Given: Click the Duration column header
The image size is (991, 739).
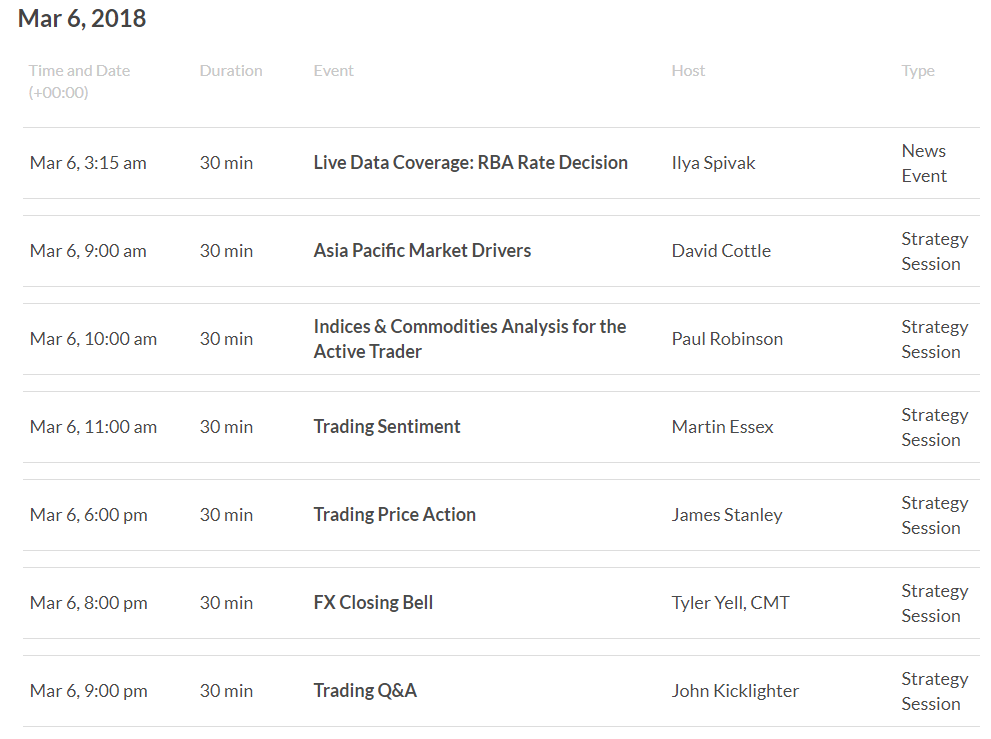Looking at the screenshot, I should click(x=231, y=71).
